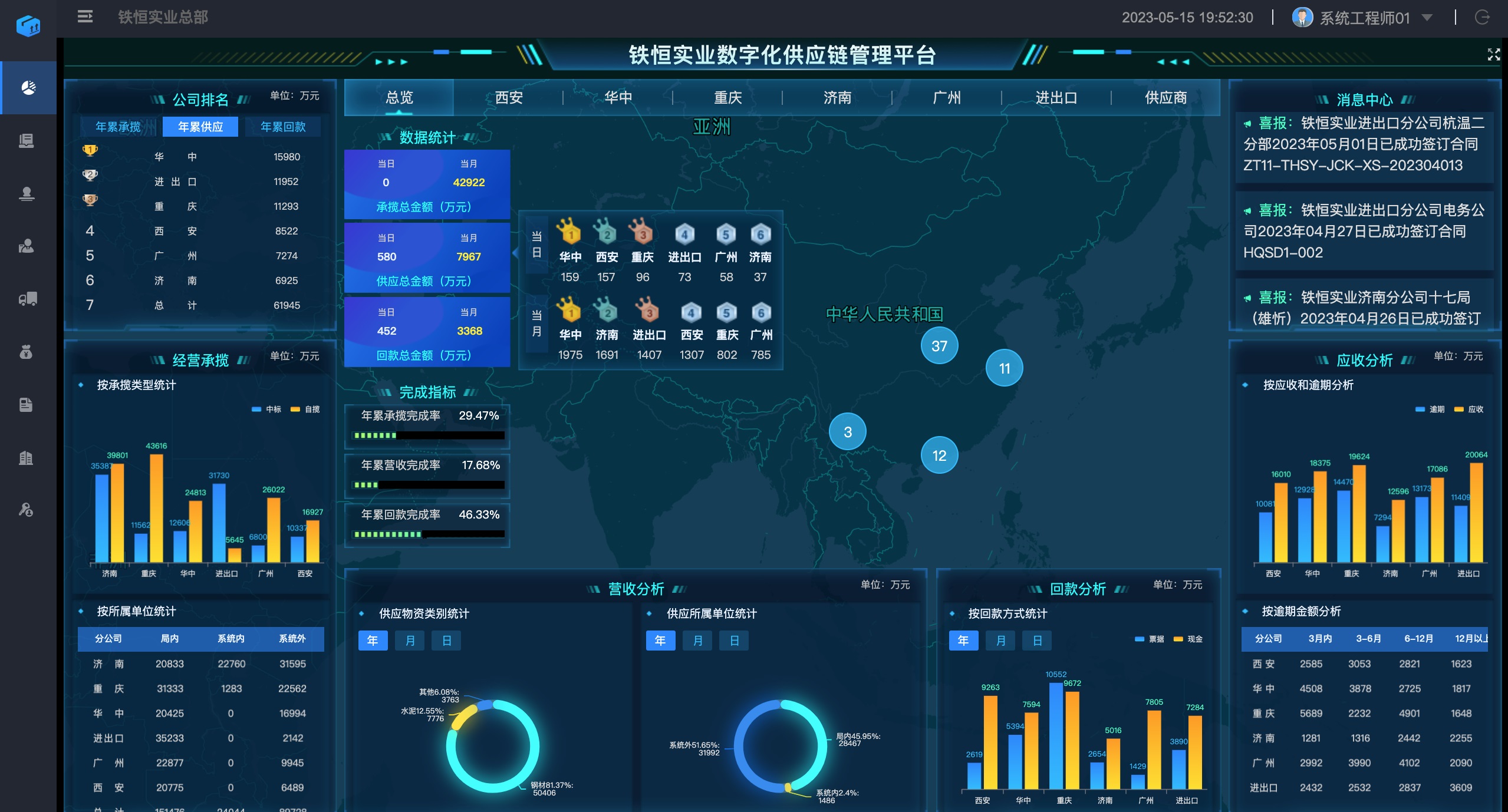Click the rank 2 badge above 西安 157
Screen dimensions: 1508x812
pyautogui.click(x=605, y=231)
